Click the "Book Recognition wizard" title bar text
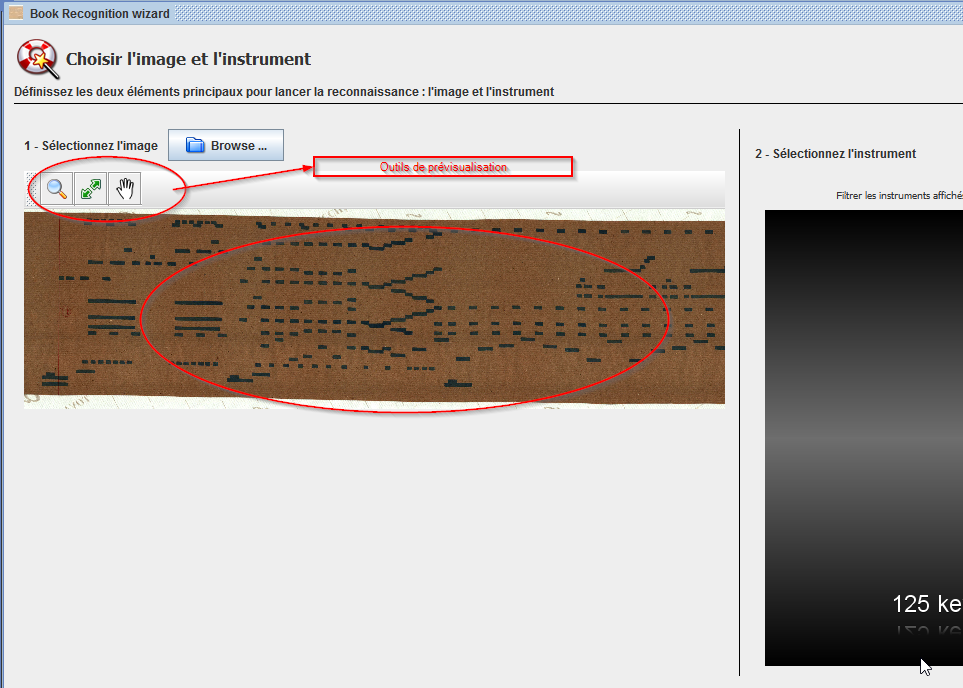 99,14
